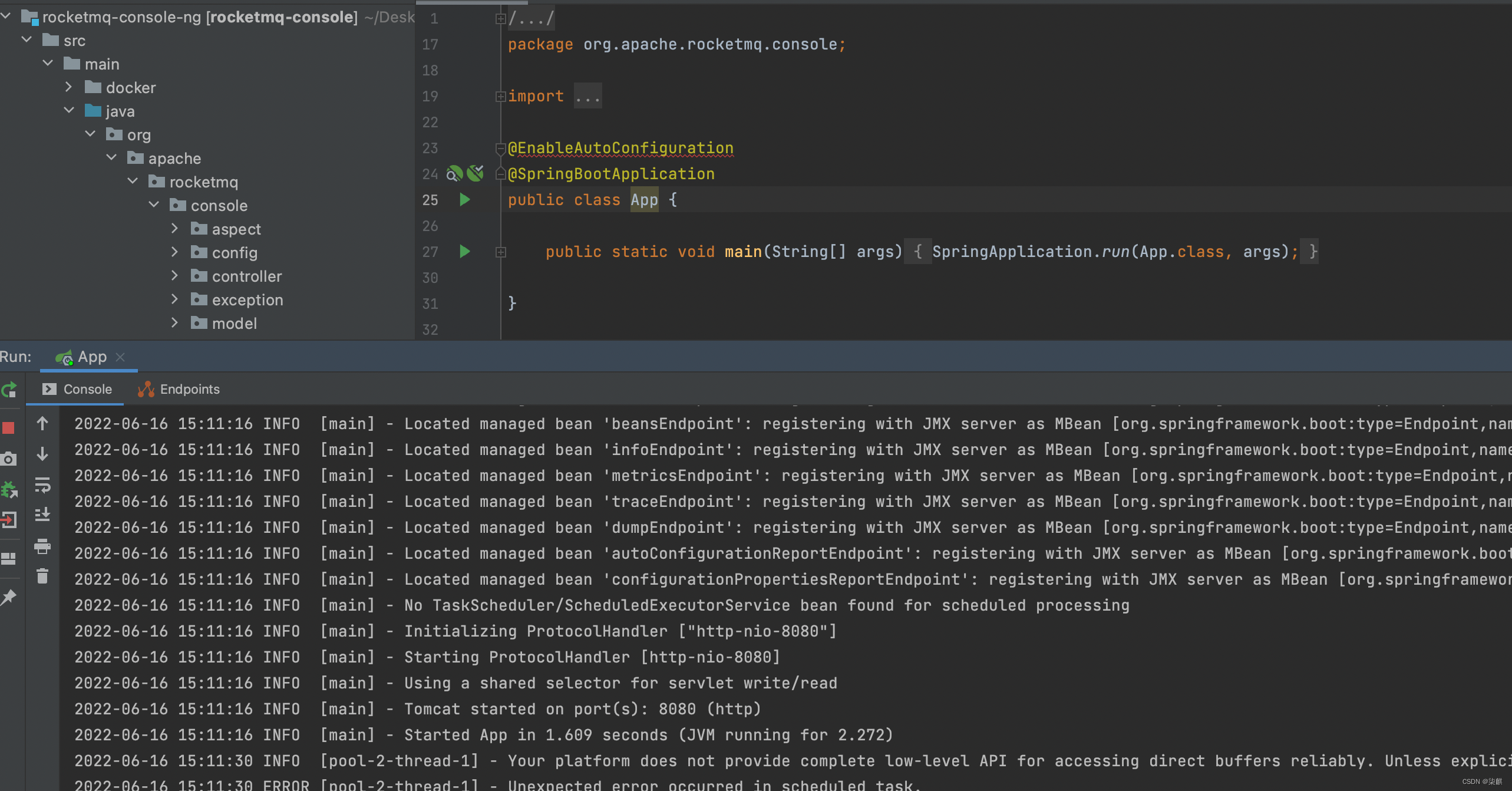
Task: Collapse the org package
Action: tap(90, 134)
